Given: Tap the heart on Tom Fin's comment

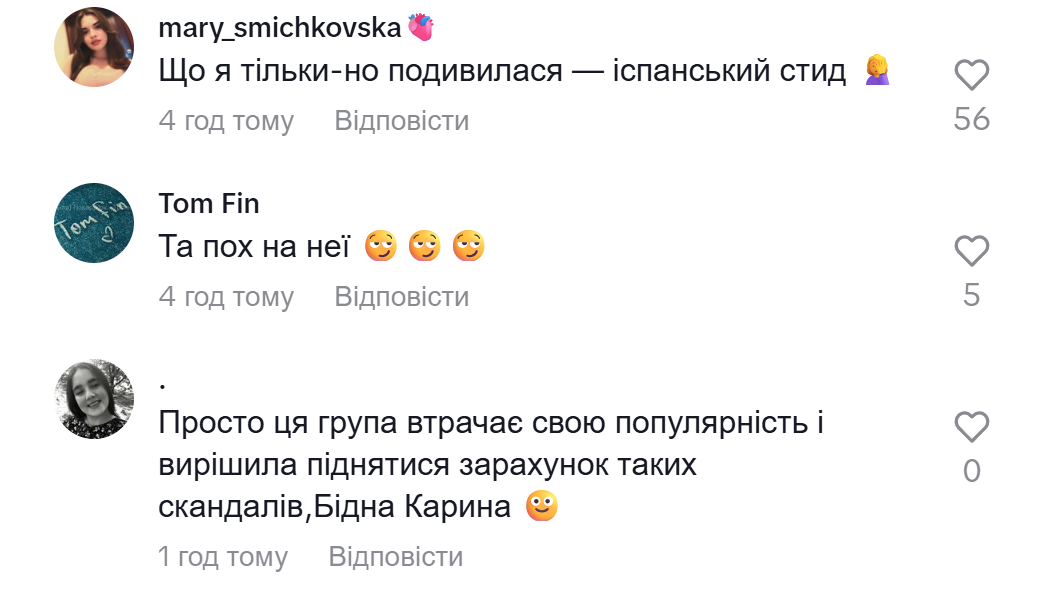Looking at the screenshot, I should tap(971, 252).
